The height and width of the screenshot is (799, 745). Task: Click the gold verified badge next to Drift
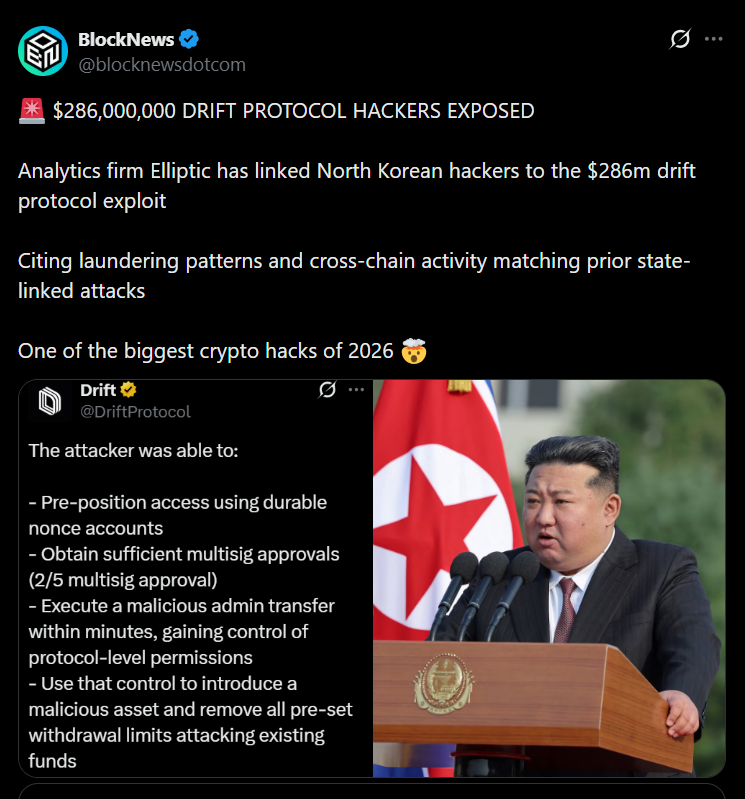[x=128, y=390]
